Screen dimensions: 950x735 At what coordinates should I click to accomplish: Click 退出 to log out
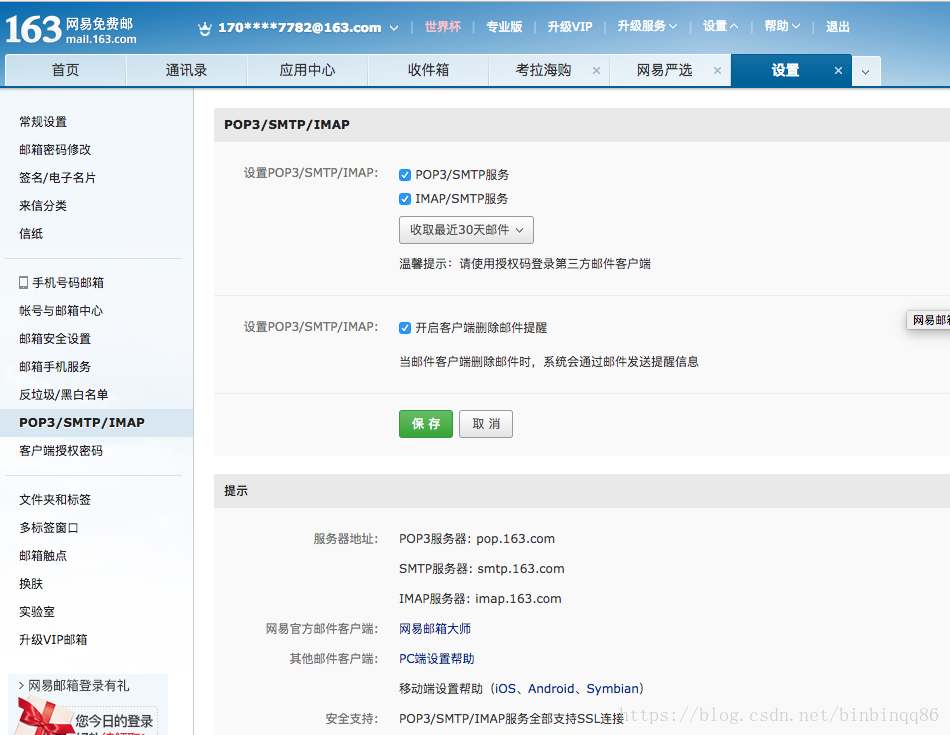click(837, 27)
